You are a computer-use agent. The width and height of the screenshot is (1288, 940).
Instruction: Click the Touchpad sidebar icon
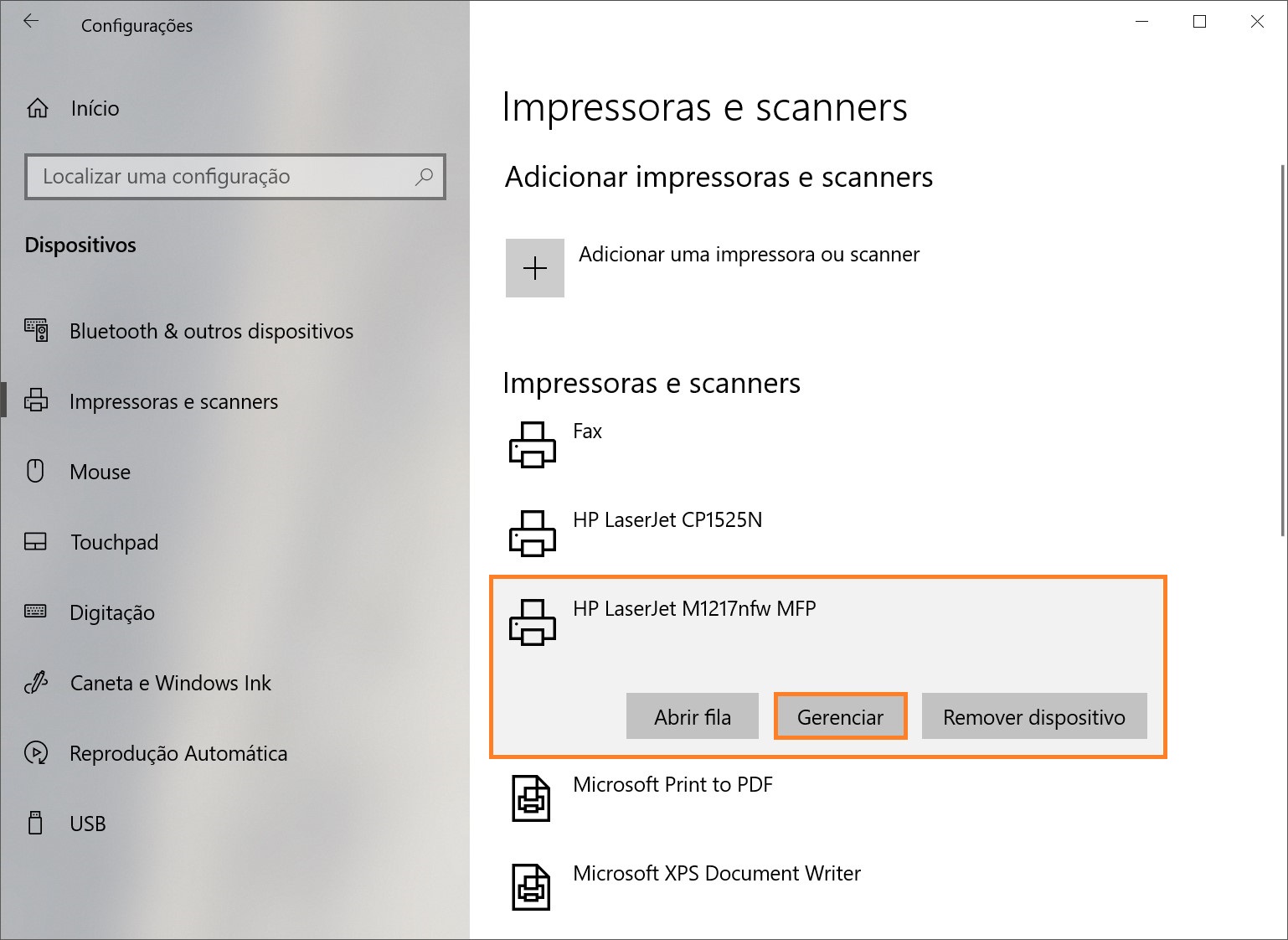35,542
